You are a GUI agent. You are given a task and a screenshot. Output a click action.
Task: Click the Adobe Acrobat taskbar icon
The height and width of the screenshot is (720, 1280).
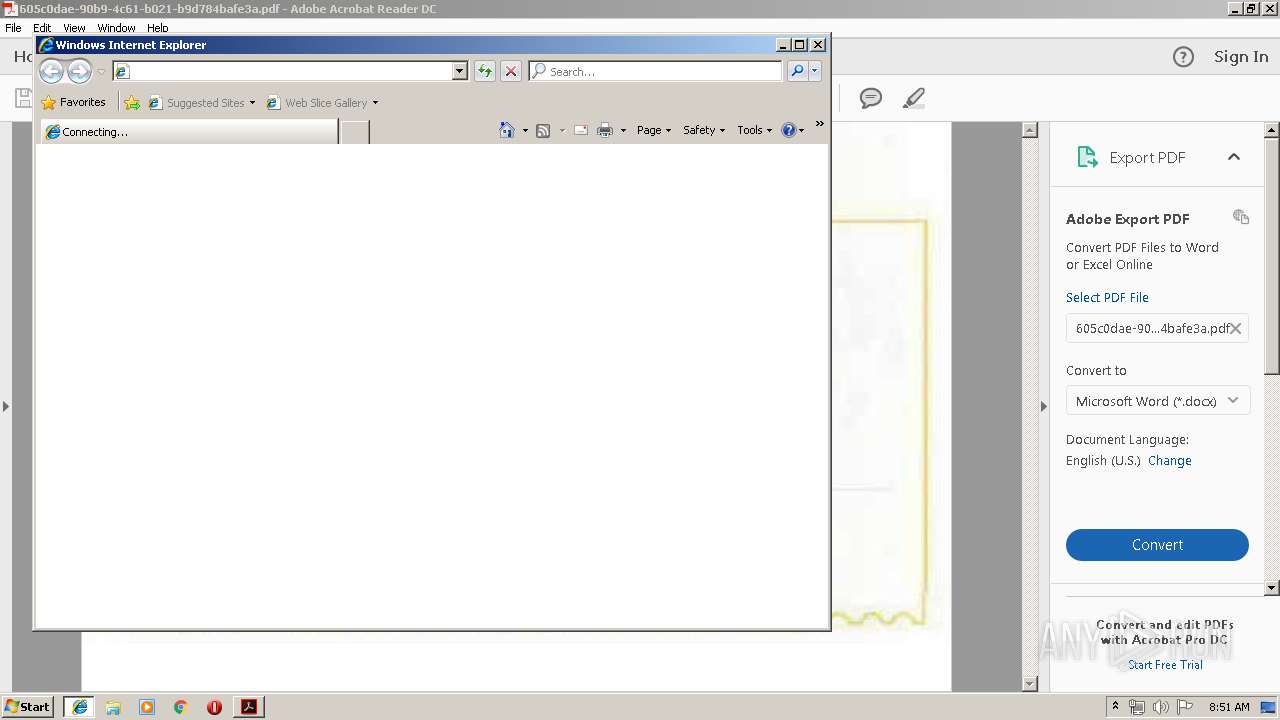[x=249, y=707]
